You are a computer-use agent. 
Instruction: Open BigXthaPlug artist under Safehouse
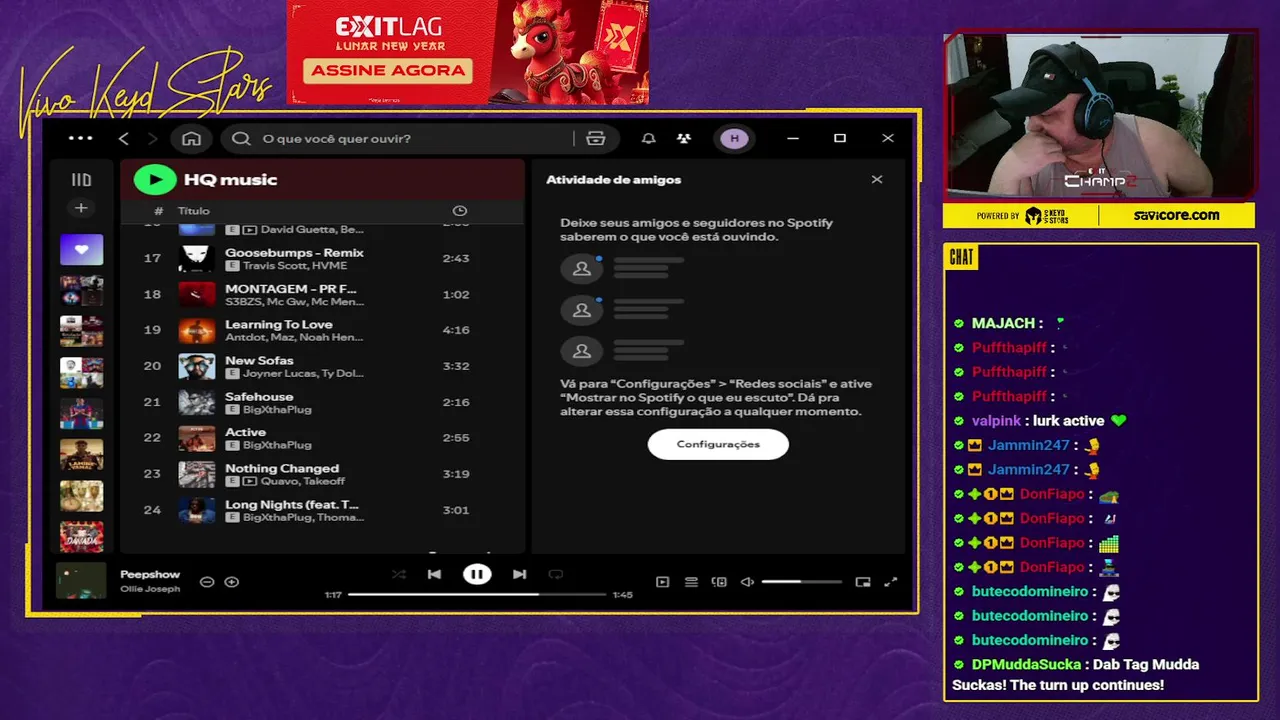(x=277, y=410)
